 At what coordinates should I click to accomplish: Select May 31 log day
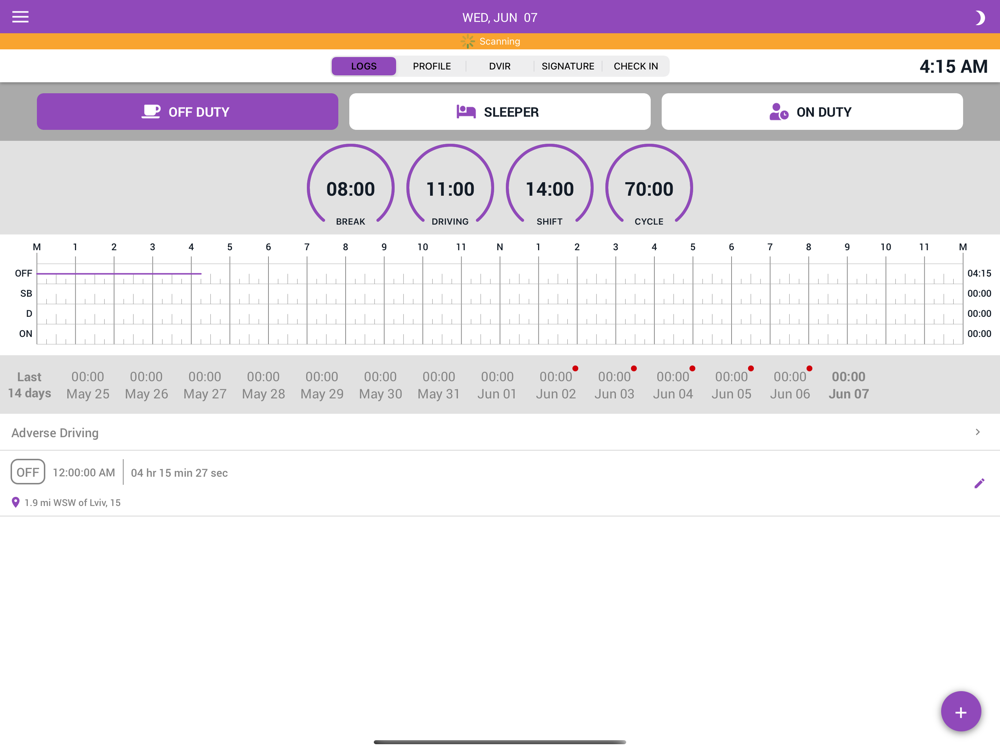pos(439,385)
